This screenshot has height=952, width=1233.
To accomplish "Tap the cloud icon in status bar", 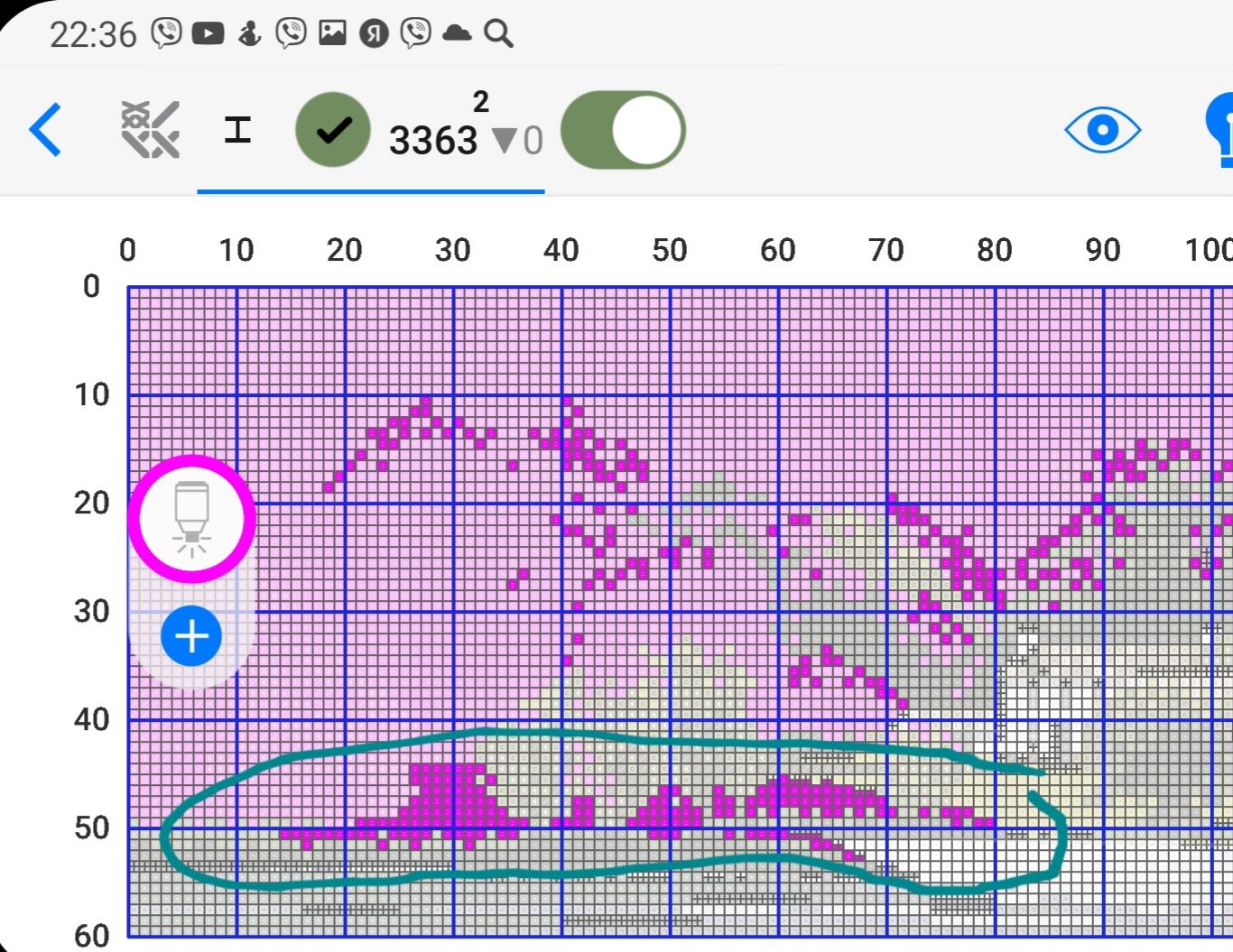I will click(457, 34).
